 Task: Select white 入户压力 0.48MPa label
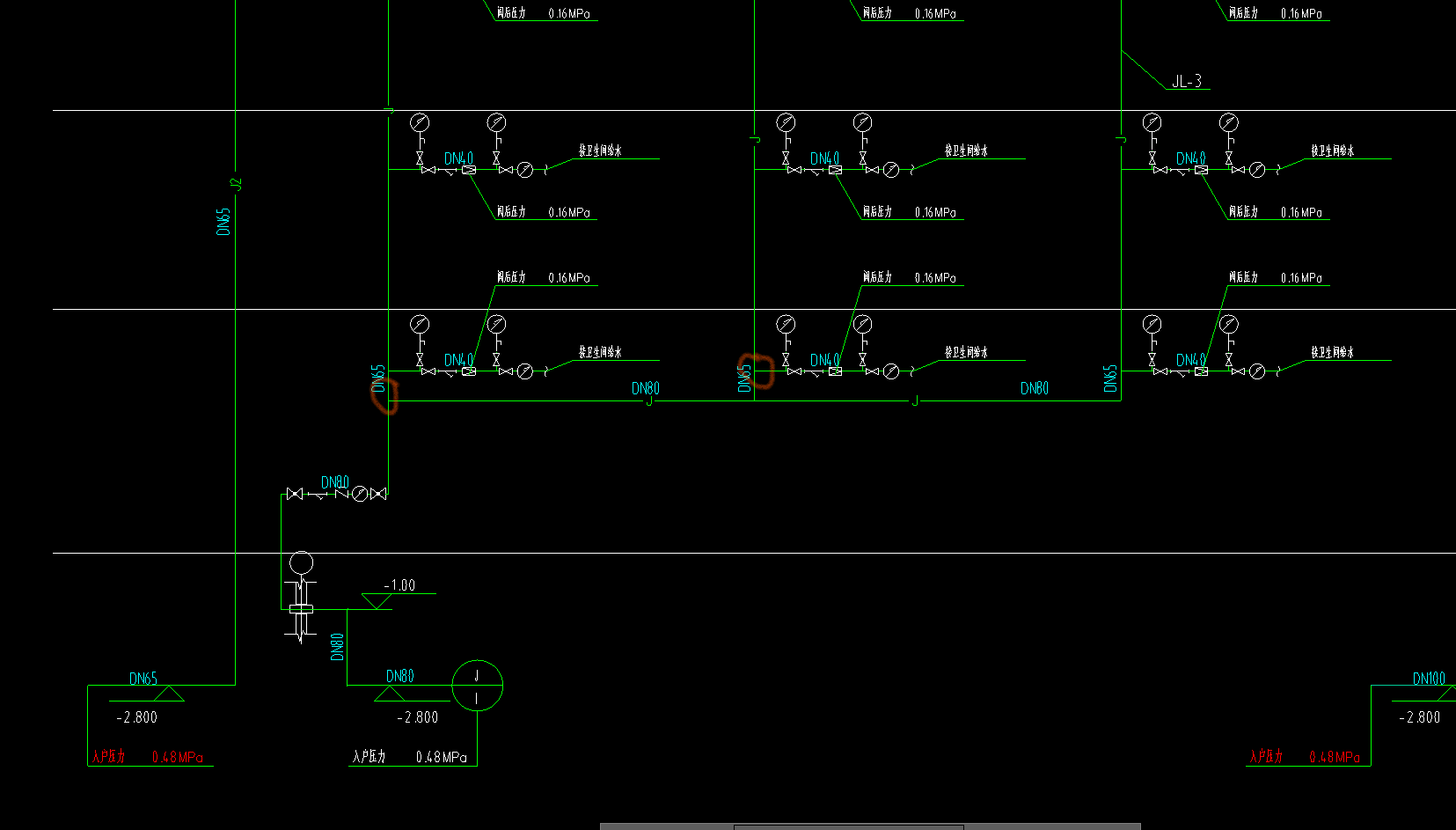pos(410,757)
